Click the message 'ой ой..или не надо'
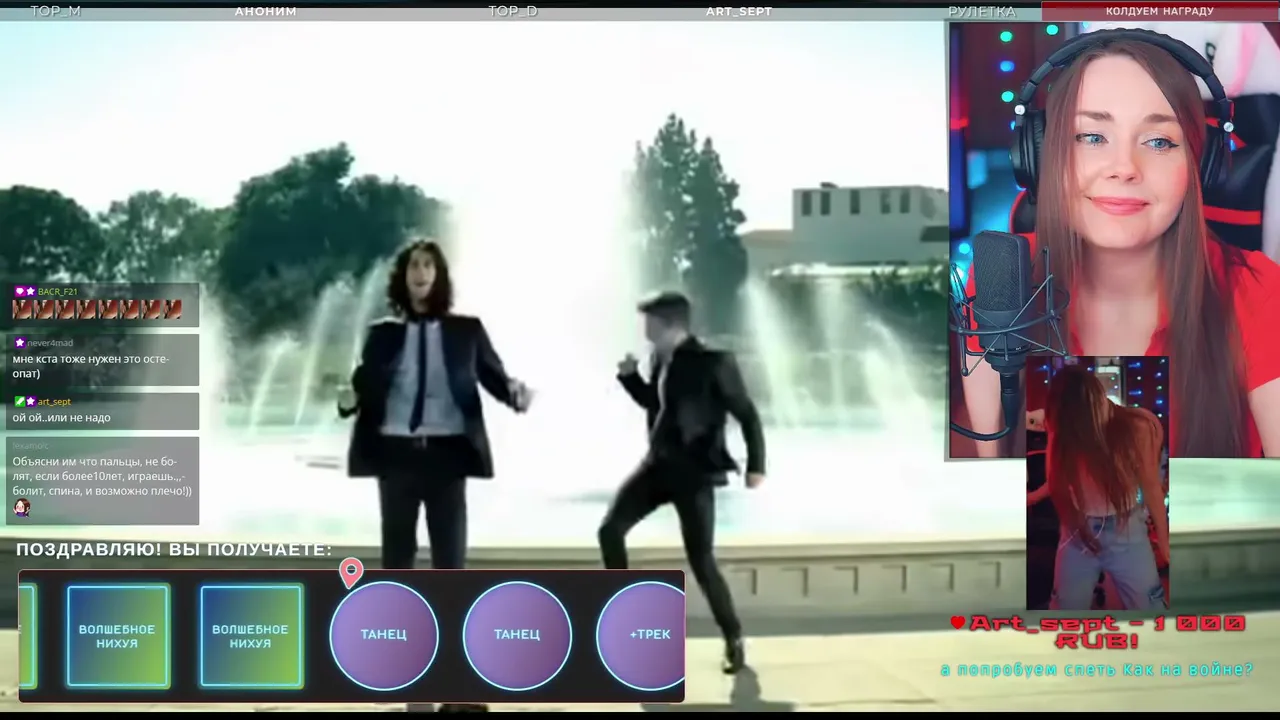 click(61, 418)
